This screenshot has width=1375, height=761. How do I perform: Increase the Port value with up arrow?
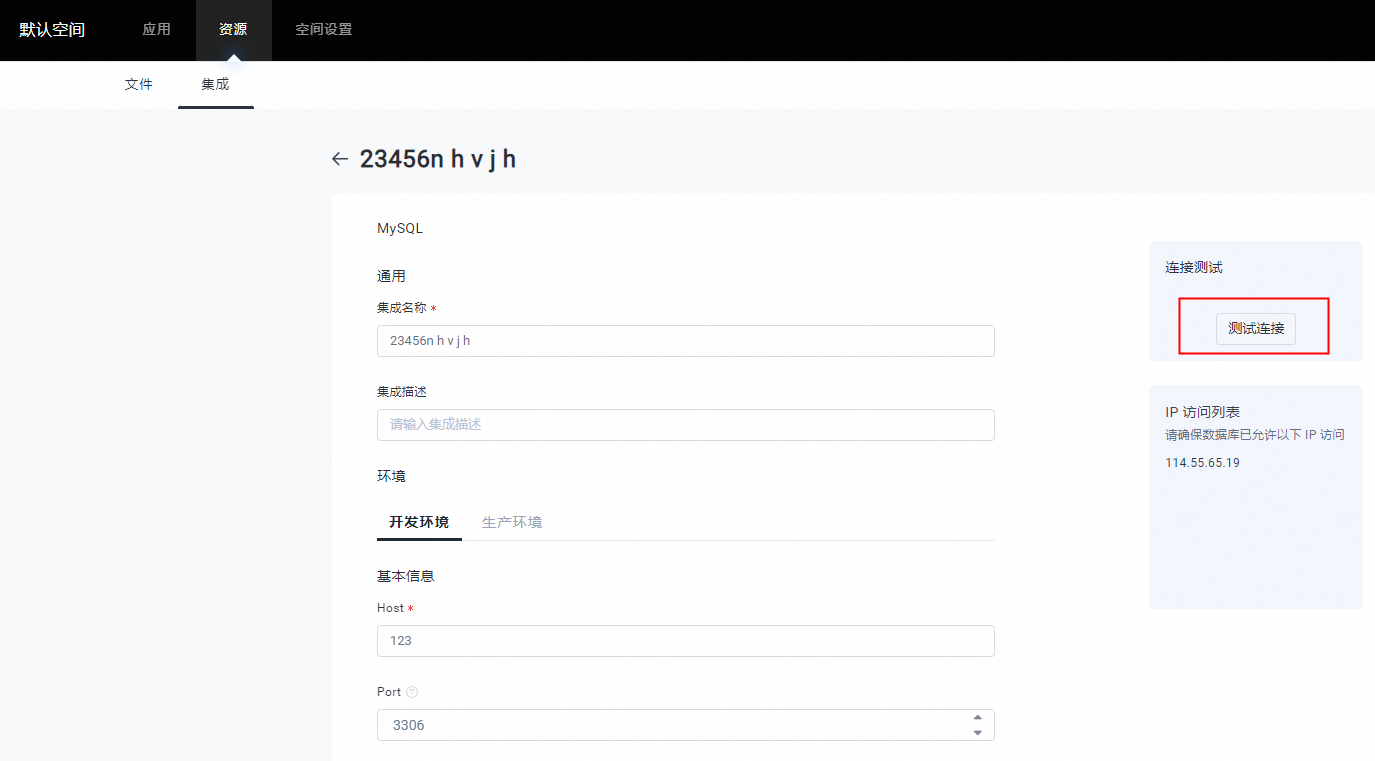click(977, 717)
